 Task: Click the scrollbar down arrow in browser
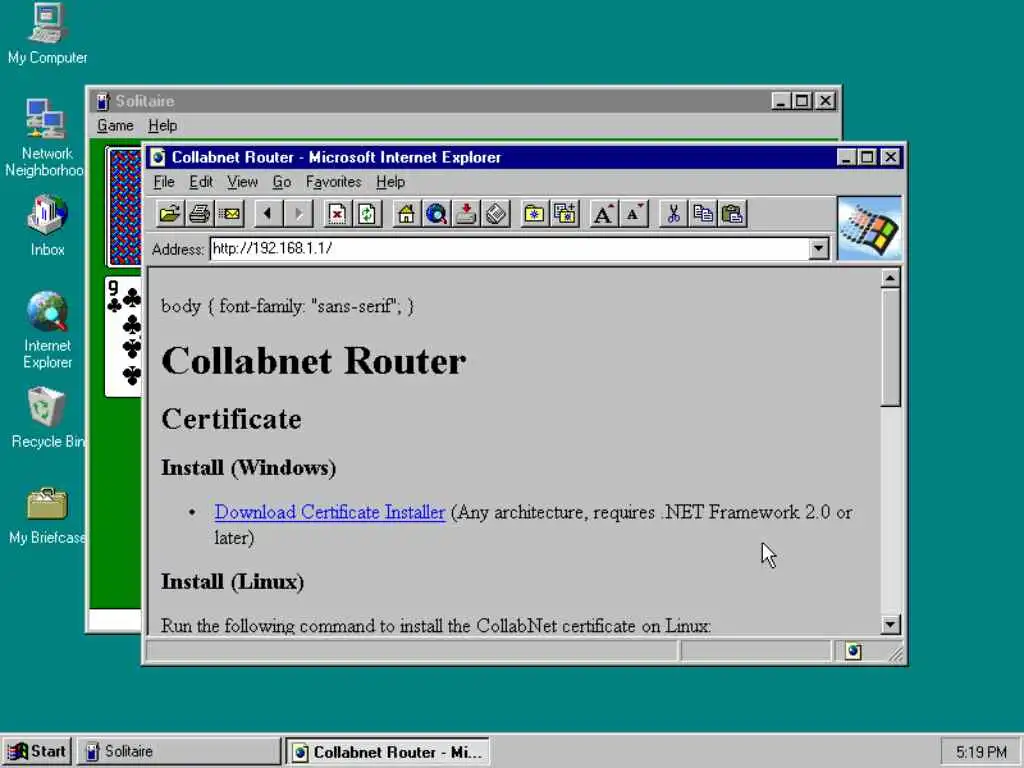[890, 624]
